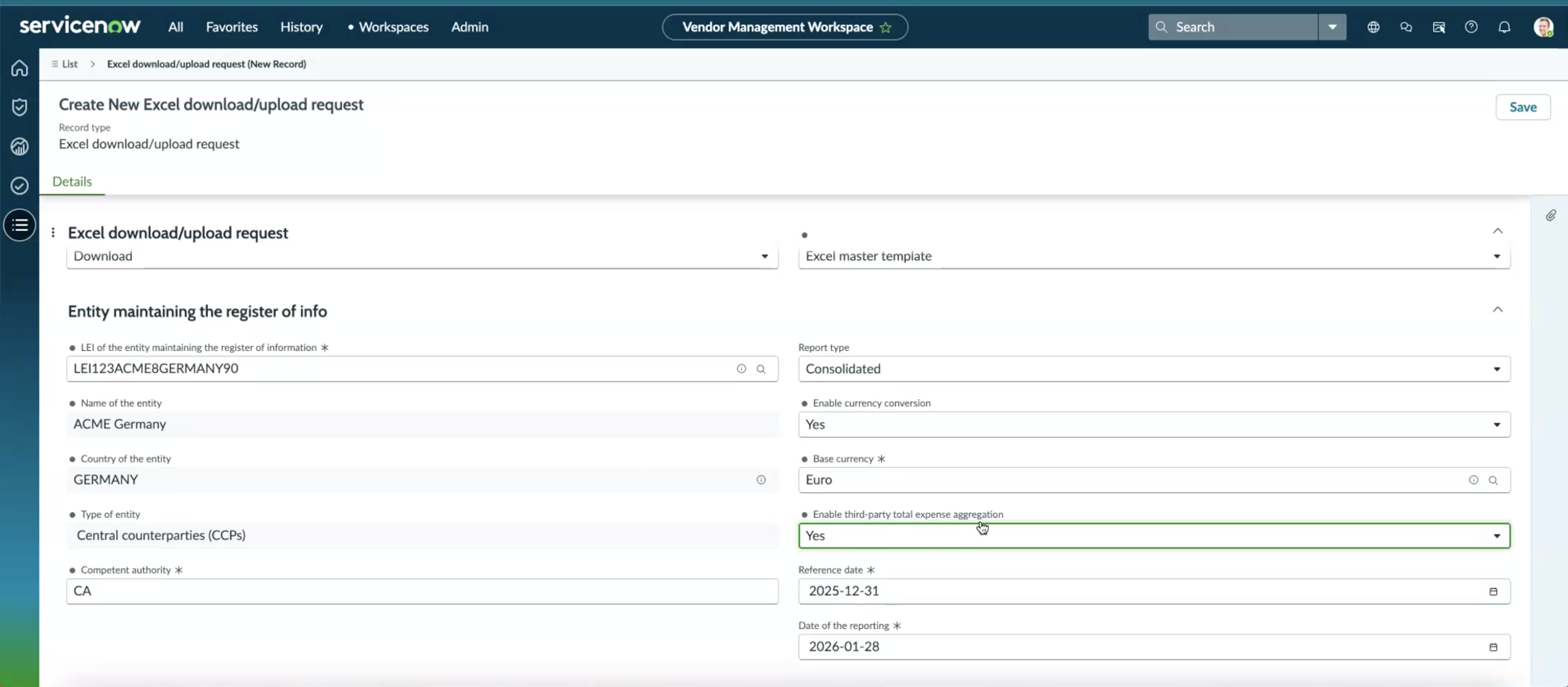The width and height of the screenshot is (1568, 687).
Task: Open the Download request type dropdown
Action: (422, 256)
